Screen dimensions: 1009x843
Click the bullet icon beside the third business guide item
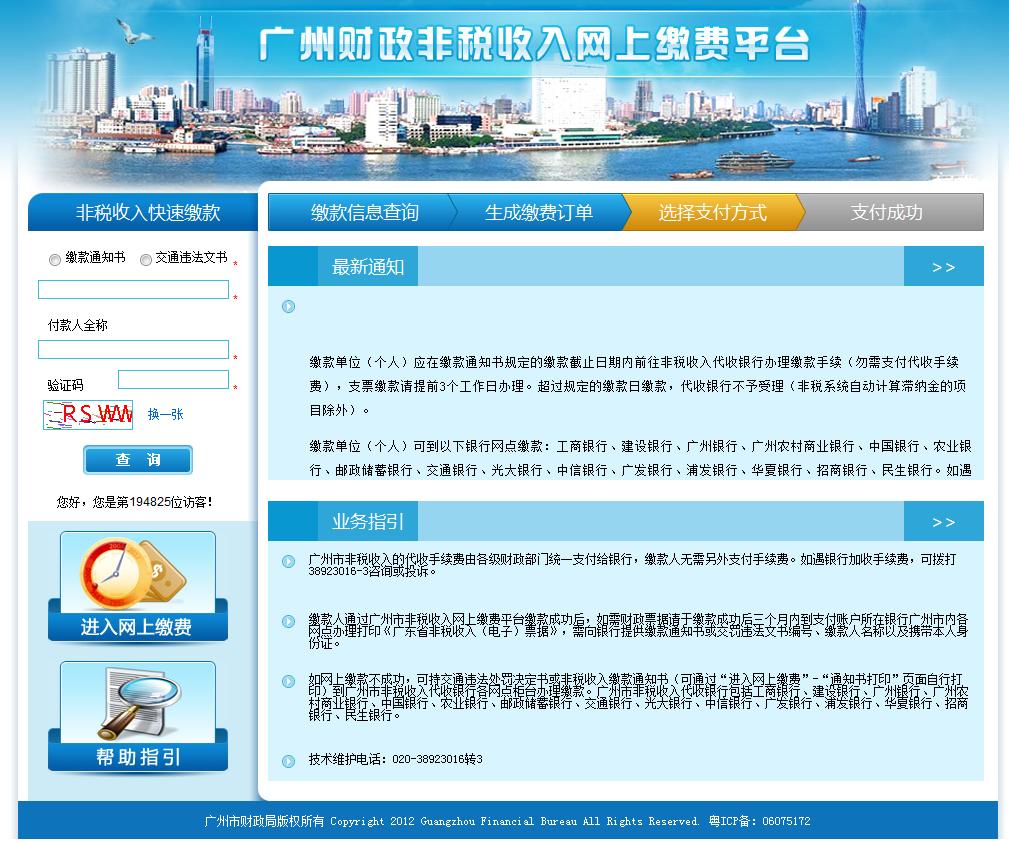click(288, 681)
